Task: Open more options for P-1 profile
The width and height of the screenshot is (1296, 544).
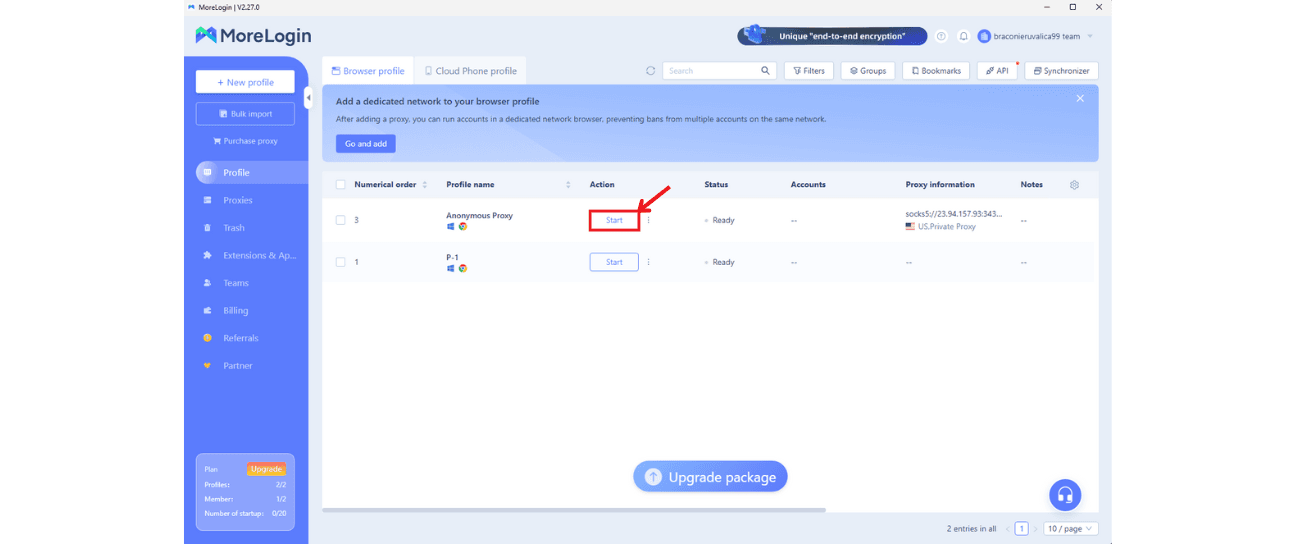Action: (x=648, y=262)
